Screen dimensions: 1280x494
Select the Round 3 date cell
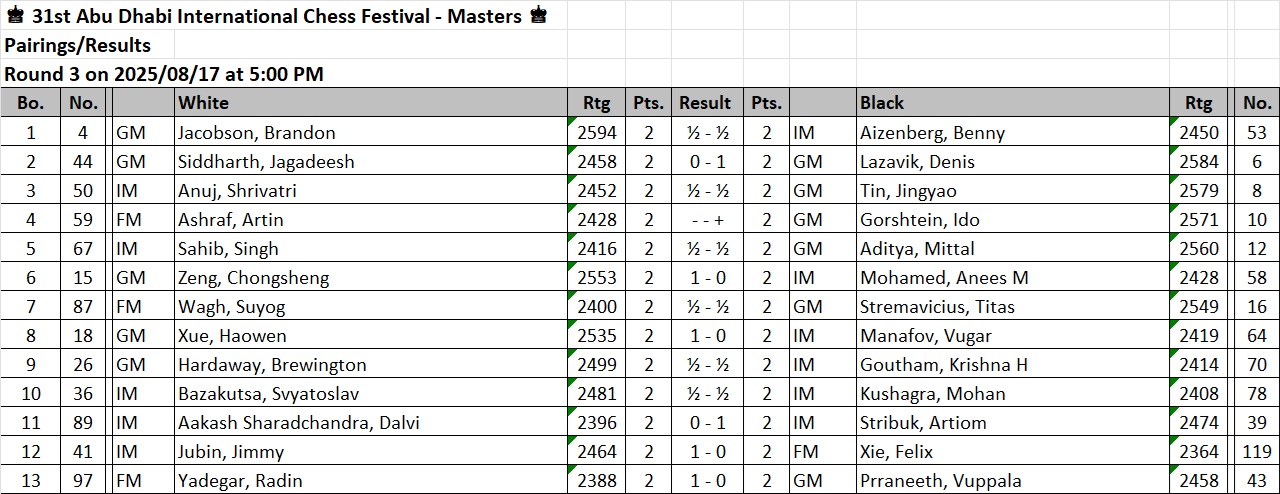click(164, 74)
